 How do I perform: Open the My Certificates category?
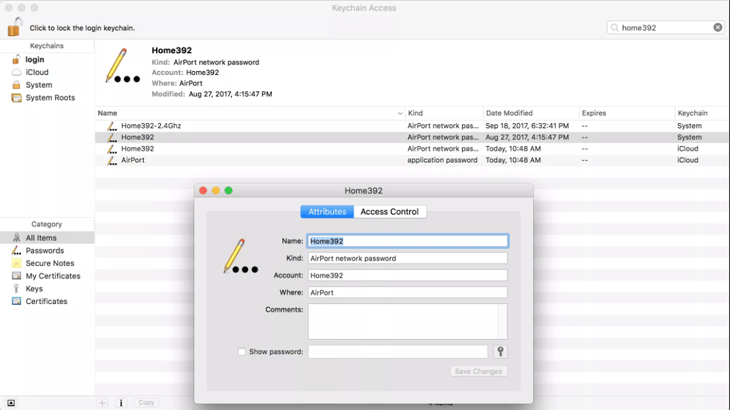click(52, 276)
